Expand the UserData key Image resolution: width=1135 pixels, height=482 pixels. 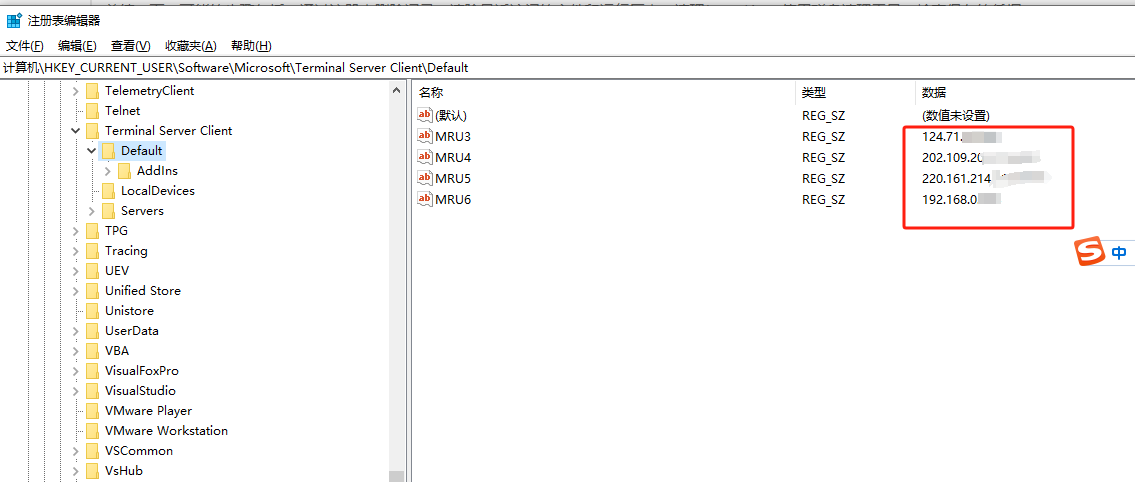75,331
